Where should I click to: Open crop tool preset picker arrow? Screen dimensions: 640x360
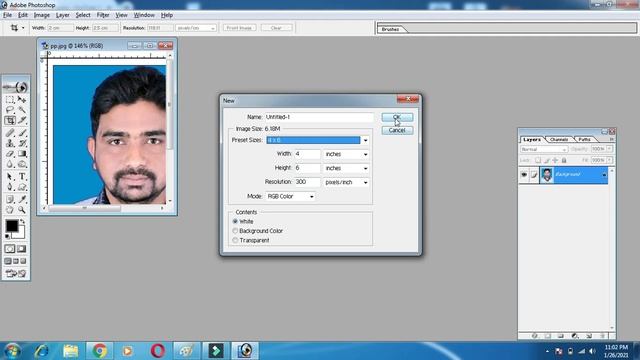pos(23,28)
